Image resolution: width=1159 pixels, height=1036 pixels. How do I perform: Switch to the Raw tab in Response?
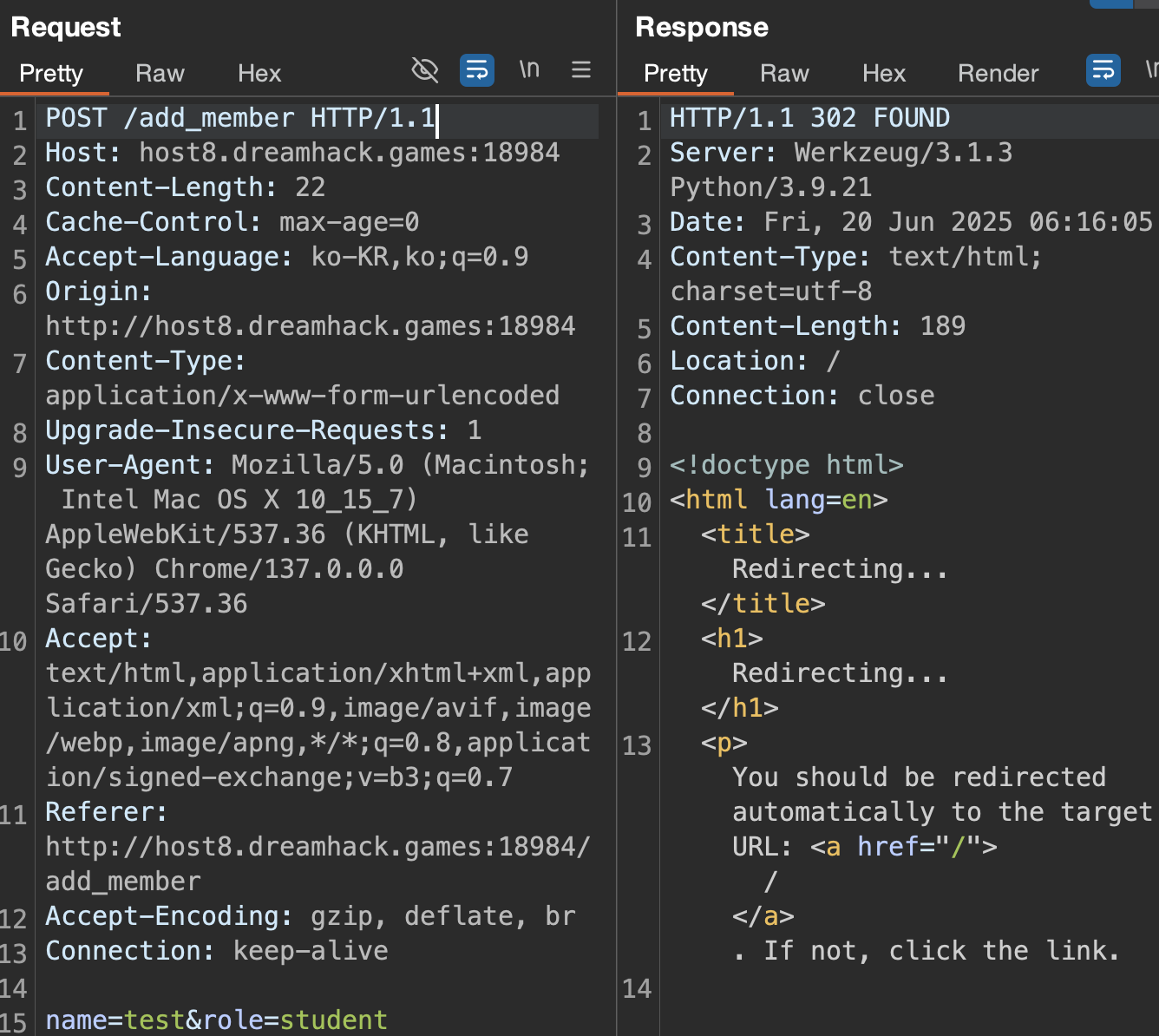(784, 73)
